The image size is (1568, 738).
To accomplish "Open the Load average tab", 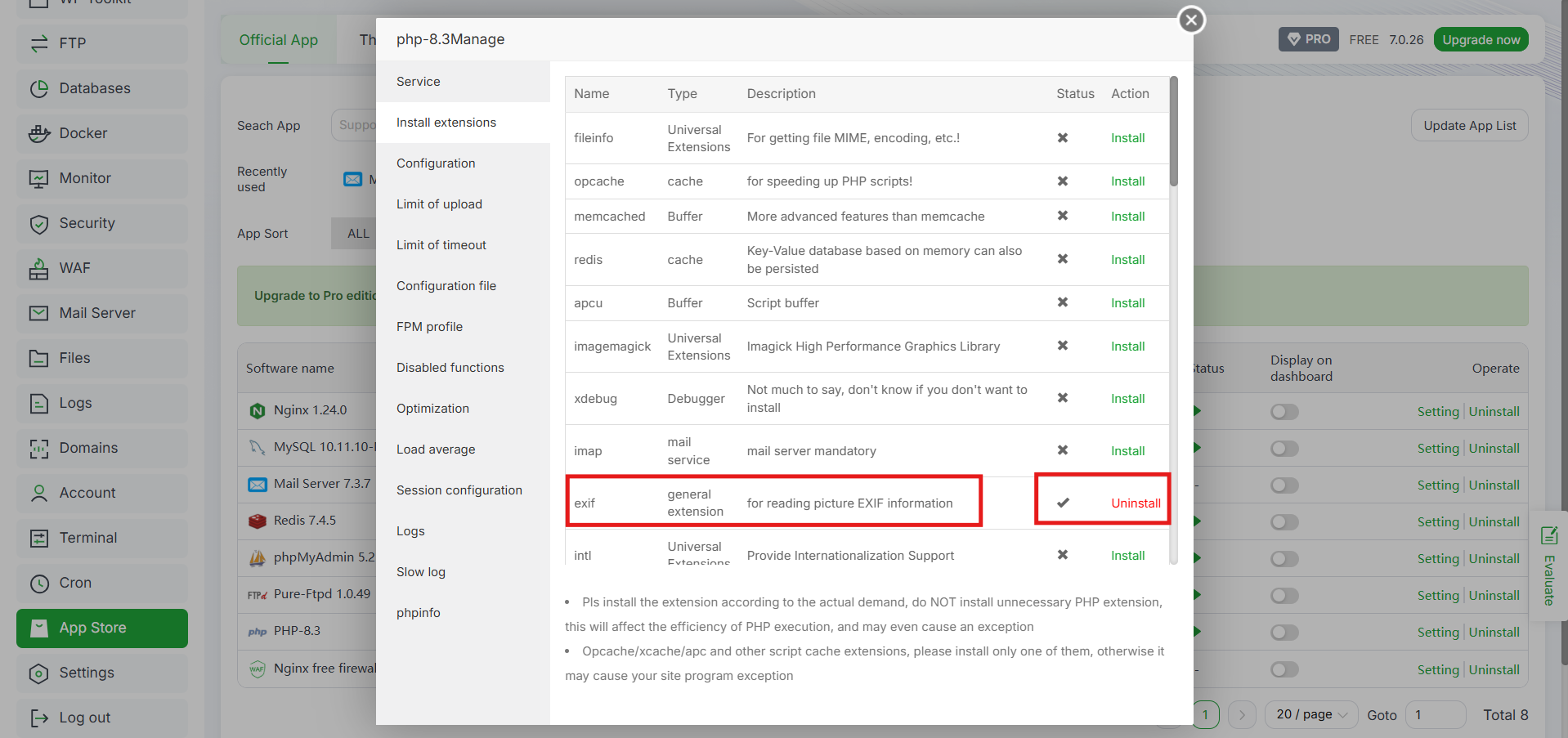I will point(463,450).
